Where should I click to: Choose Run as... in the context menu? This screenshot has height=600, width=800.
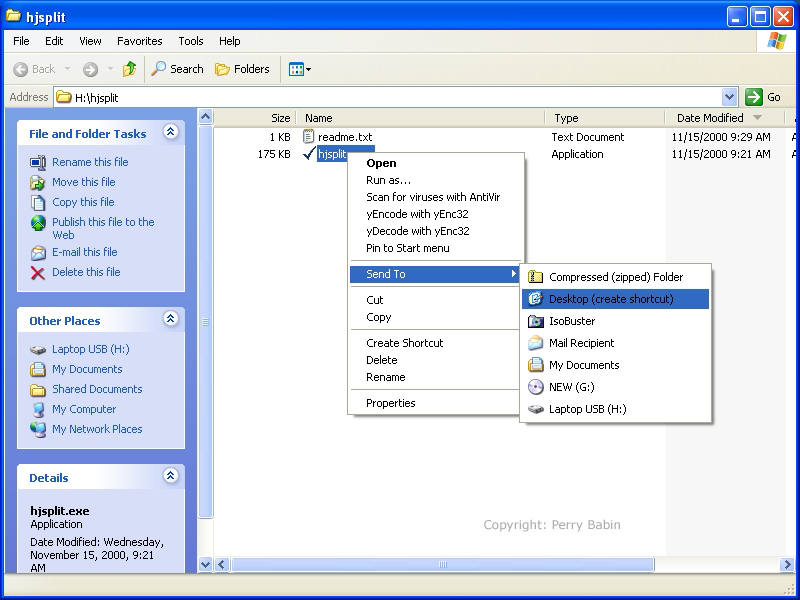[436, 180]
